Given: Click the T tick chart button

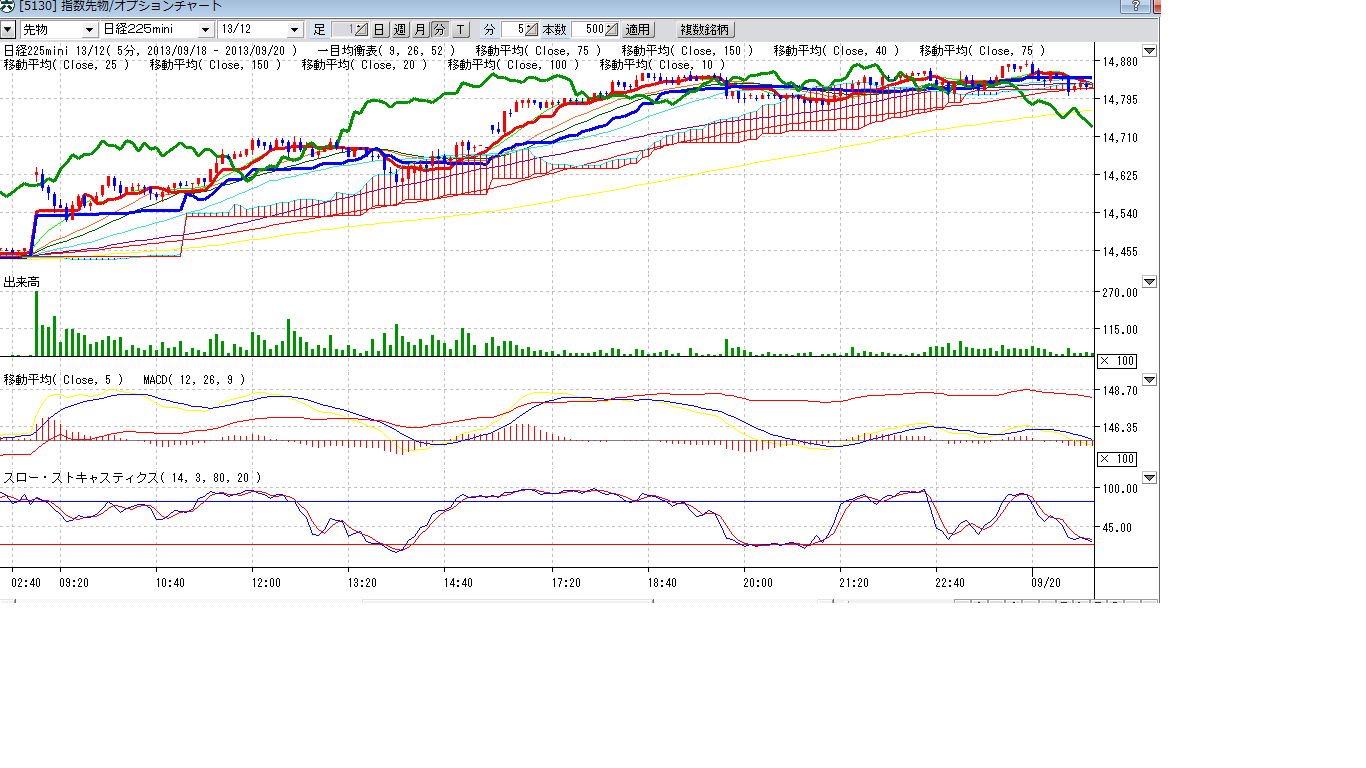Looking at the screenshot, I should 460,30.
